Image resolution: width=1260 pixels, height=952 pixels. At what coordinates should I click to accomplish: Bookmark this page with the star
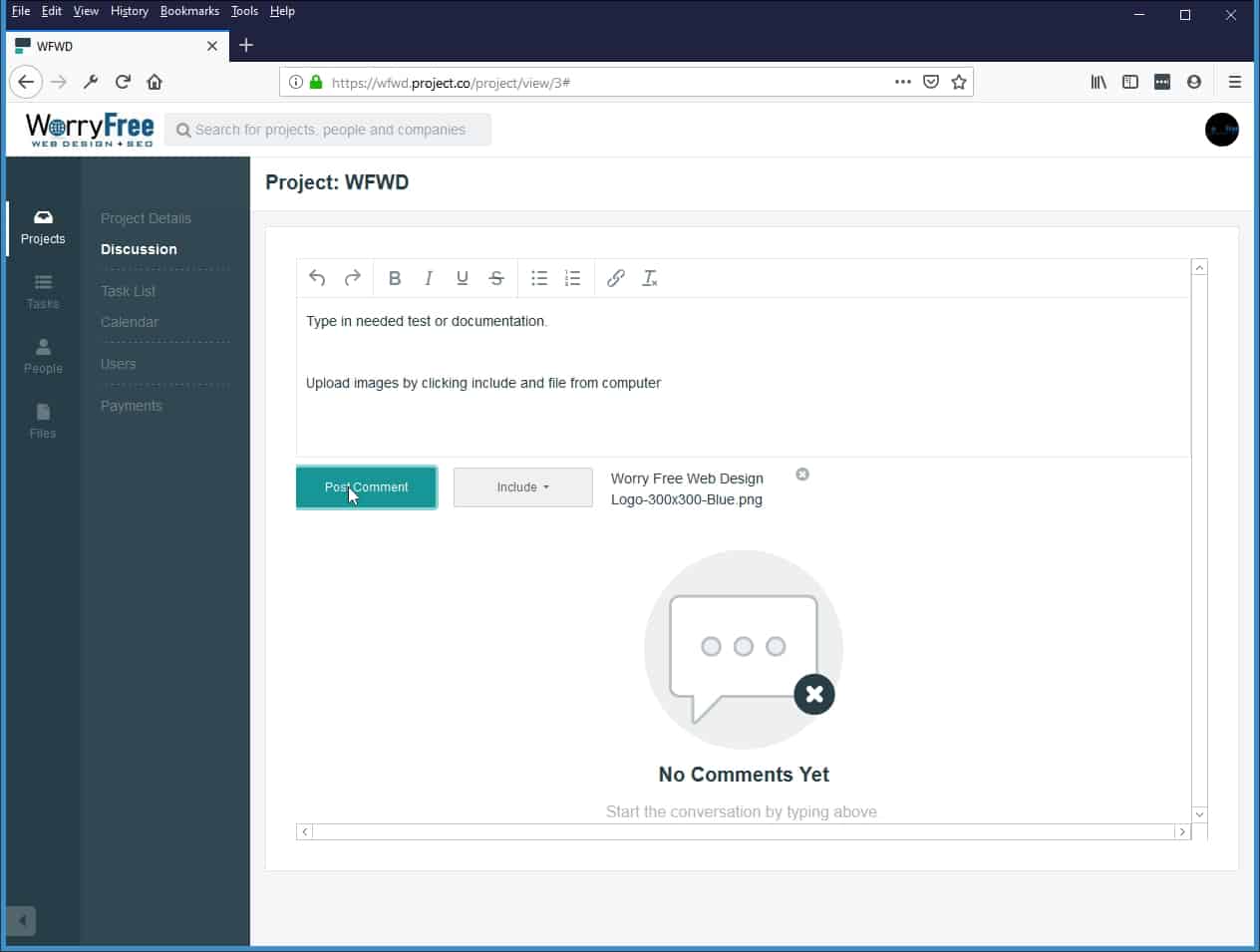point(959,82)
